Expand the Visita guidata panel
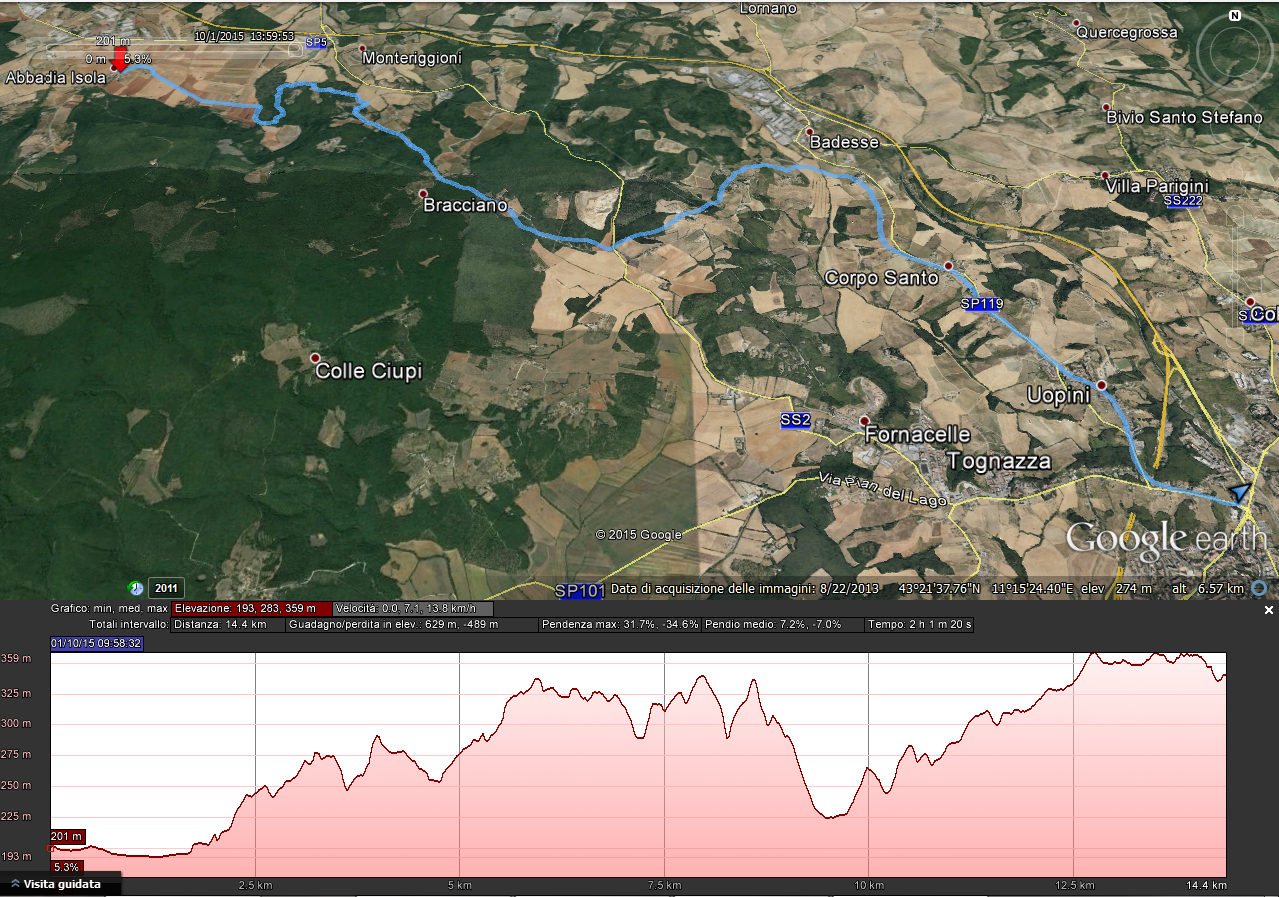The width and height of the screenshot is (1279, 897). pyautogui.click(x=60, y=884)
